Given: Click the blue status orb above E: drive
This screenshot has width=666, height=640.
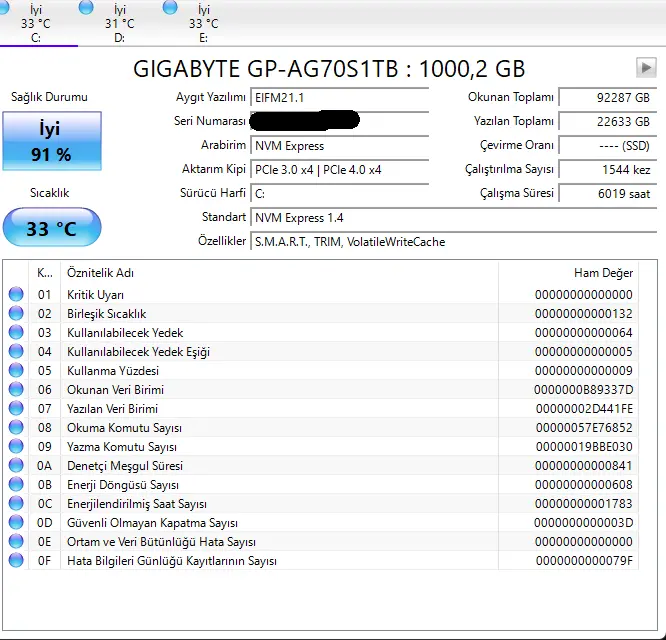Looking at the screenshot, I should click(x=170, y=7).
